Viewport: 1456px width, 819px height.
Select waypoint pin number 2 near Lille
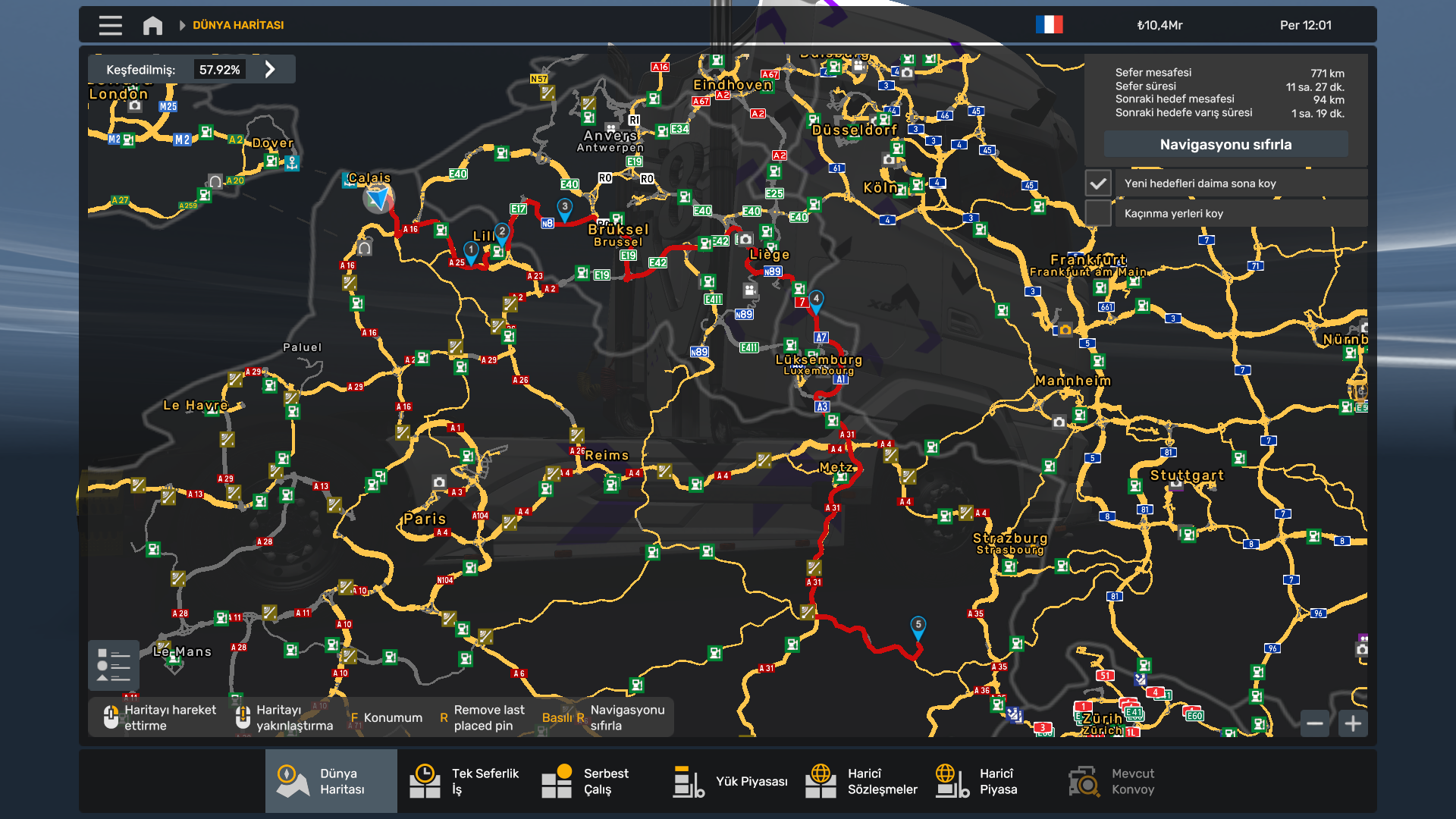pos(502,234)
